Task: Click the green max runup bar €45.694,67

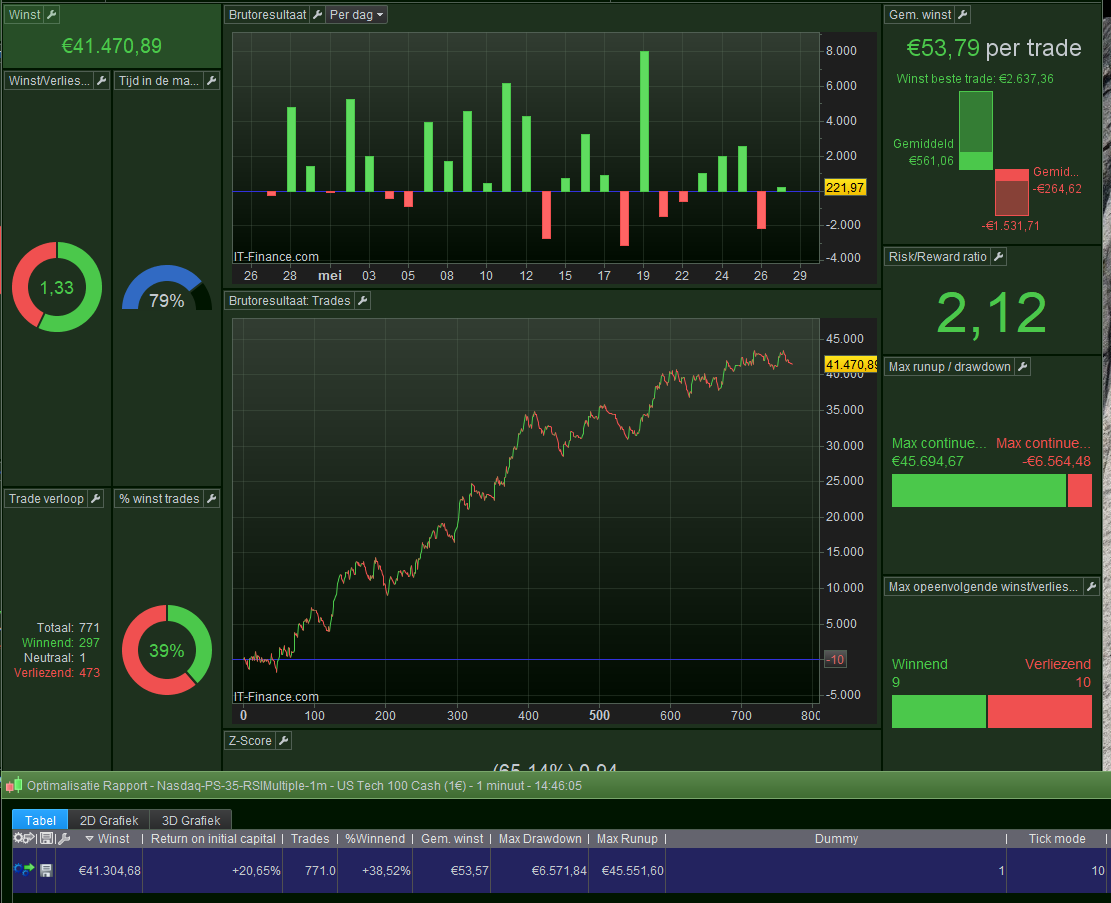Action: (x=978, y=490)
